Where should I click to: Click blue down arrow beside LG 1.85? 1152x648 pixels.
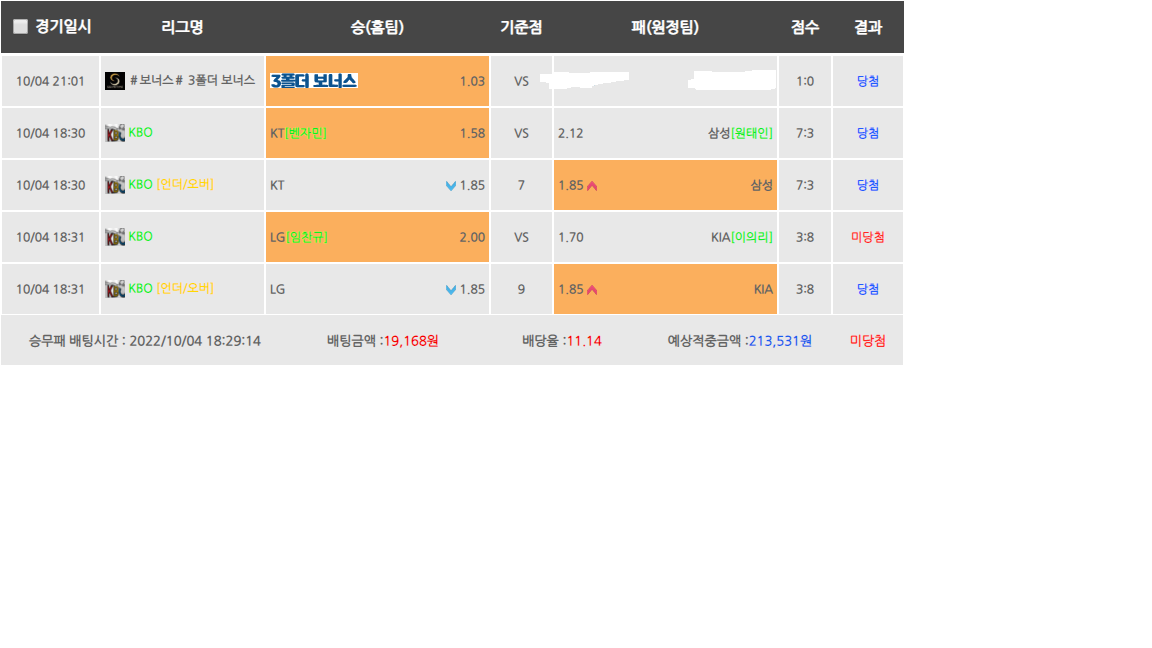[451, 289]
